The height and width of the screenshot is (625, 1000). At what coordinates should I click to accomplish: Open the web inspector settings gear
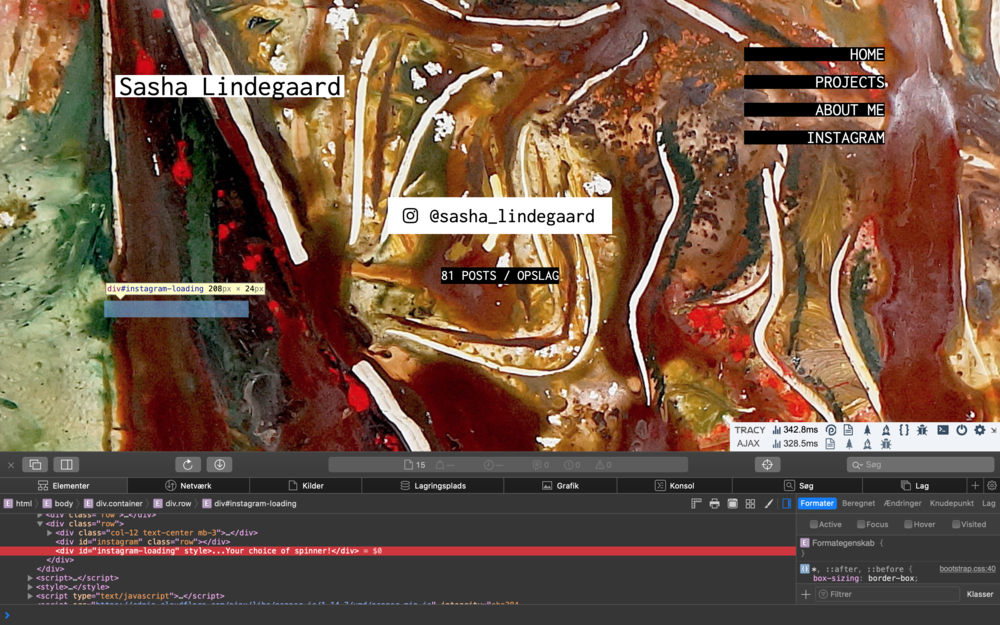click(x=991, y=485)
